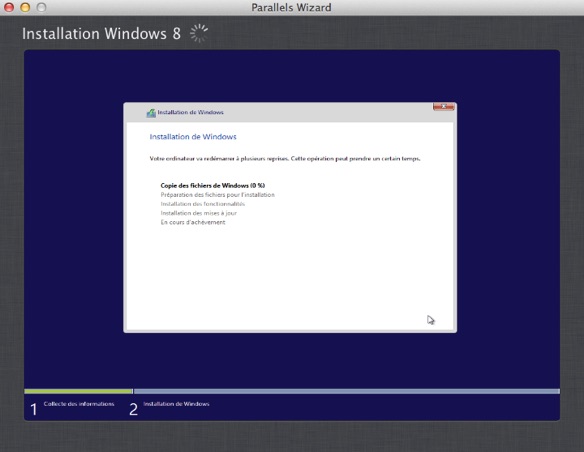Close the Parallels Wizard window with the red button
The image size is (584, 452).
pyautogui.click(x=9, y=7)
